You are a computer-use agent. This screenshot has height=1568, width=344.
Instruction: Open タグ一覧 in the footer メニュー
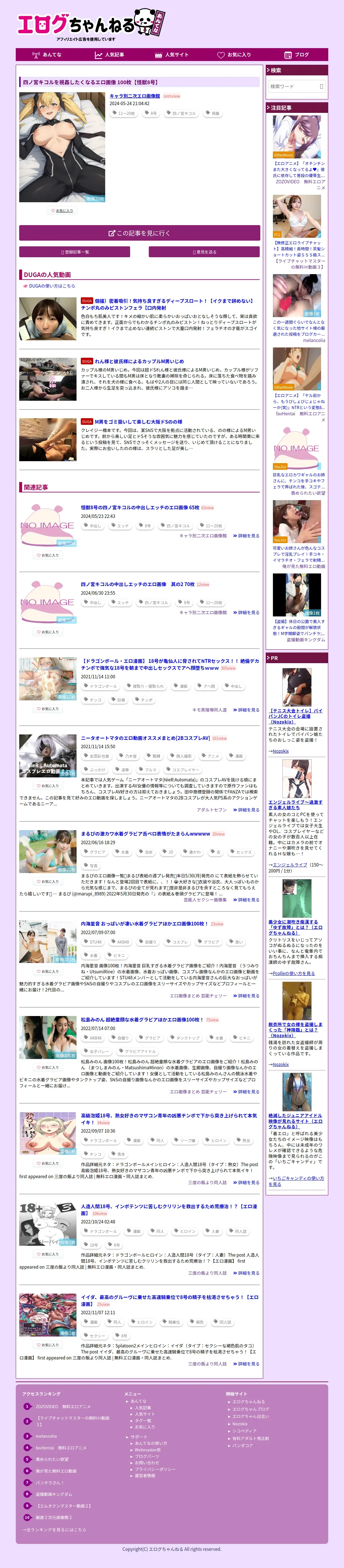pyautogui.click(x=143, y=1420)
